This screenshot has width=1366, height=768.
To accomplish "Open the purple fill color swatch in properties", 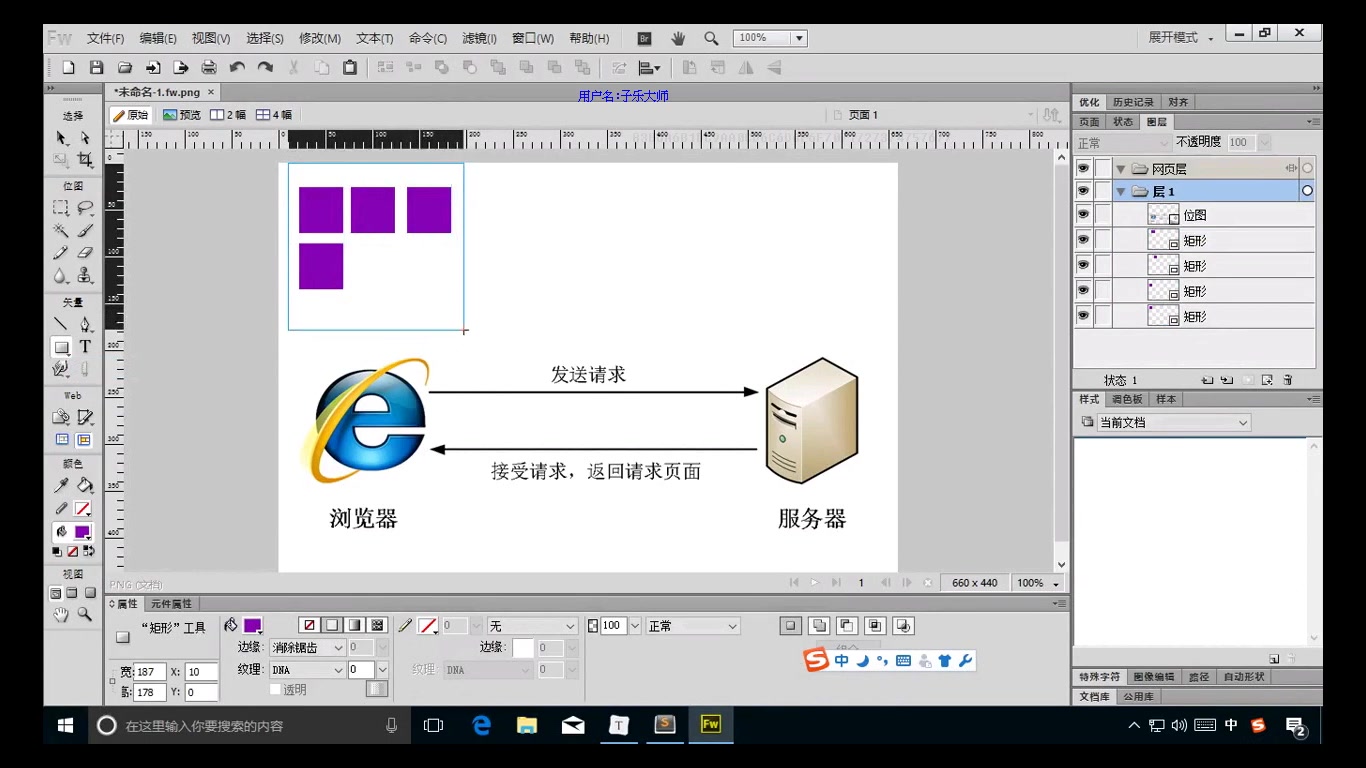I will [253, 626].
